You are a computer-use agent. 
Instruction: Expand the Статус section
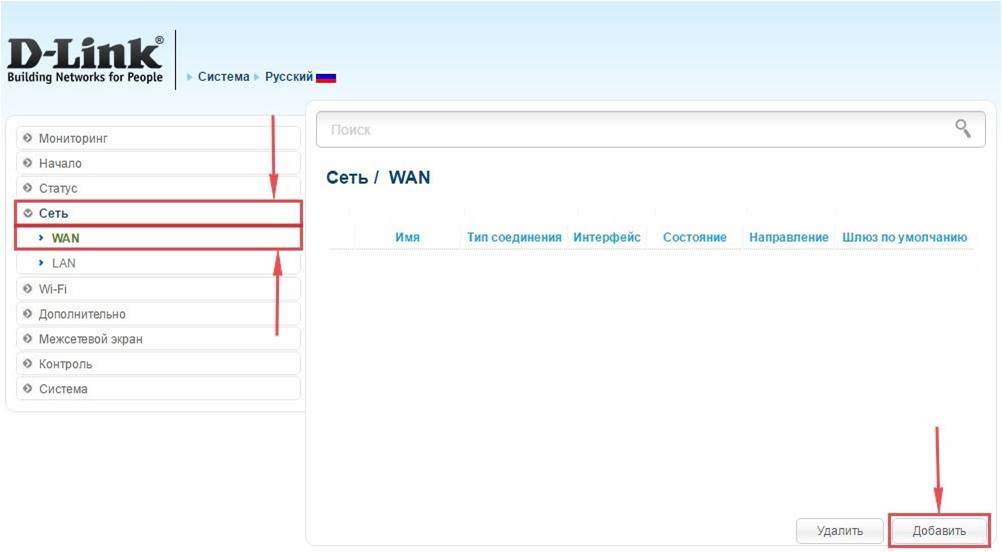pyautogui.click(x=58, y=188)
